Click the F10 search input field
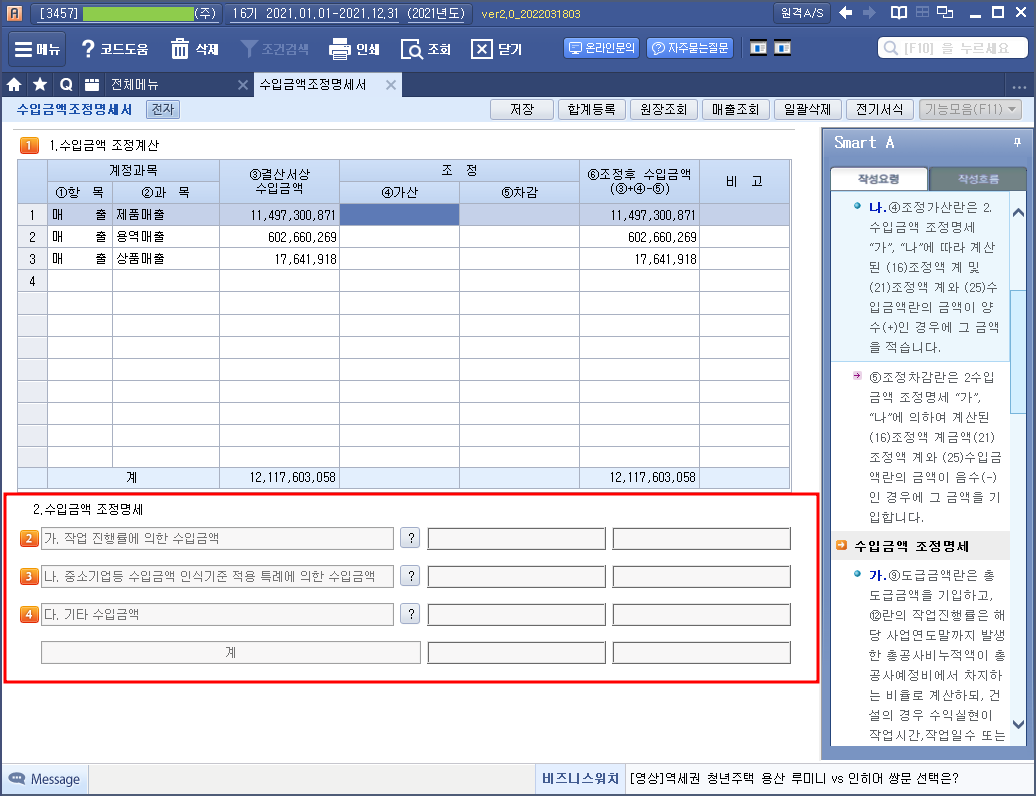Viewport: 1036px width, 796px height. pos(953,48)
